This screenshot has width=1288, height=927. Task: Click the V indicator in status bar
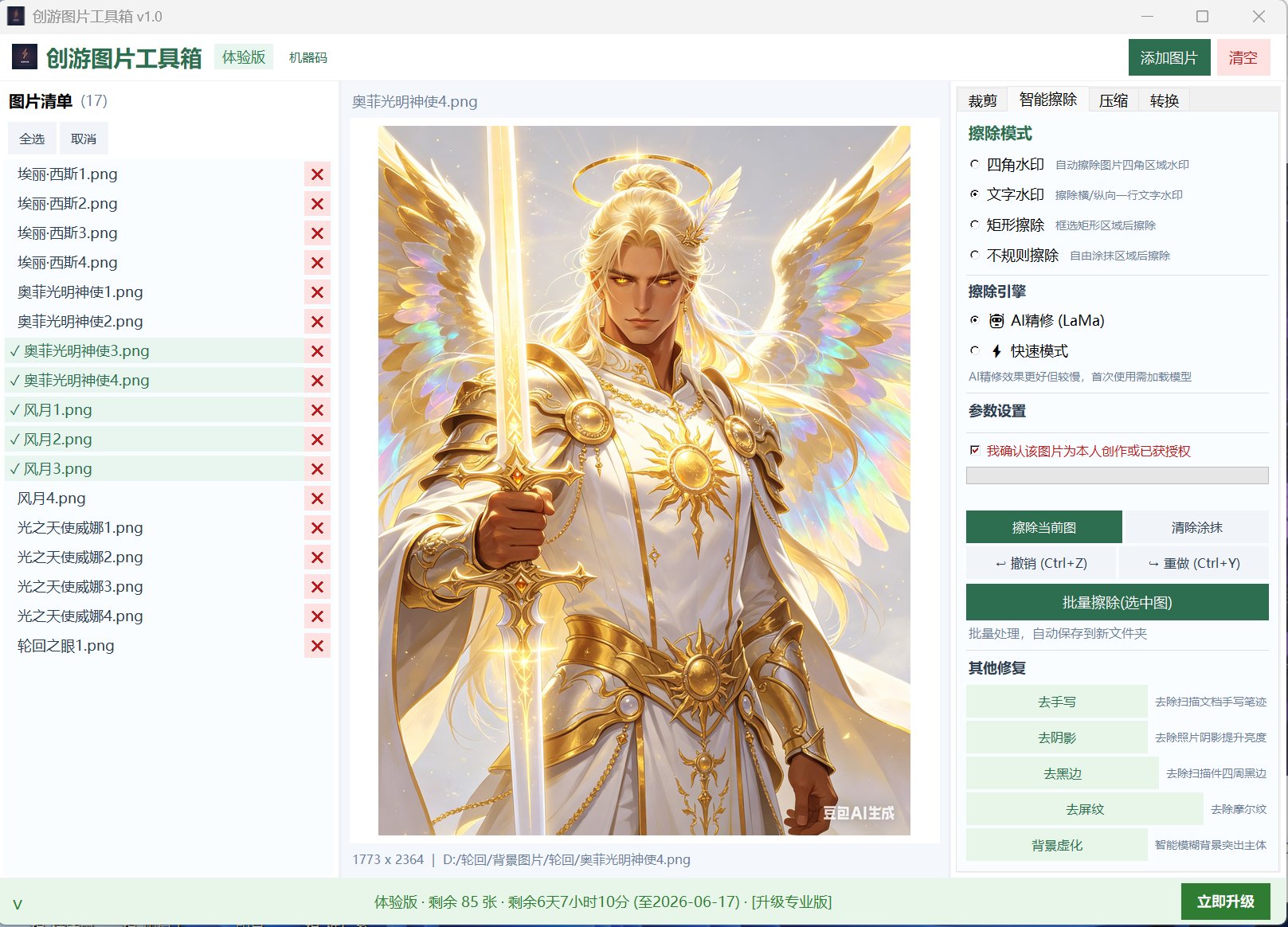pyautogui.click(x=18, y=904)
